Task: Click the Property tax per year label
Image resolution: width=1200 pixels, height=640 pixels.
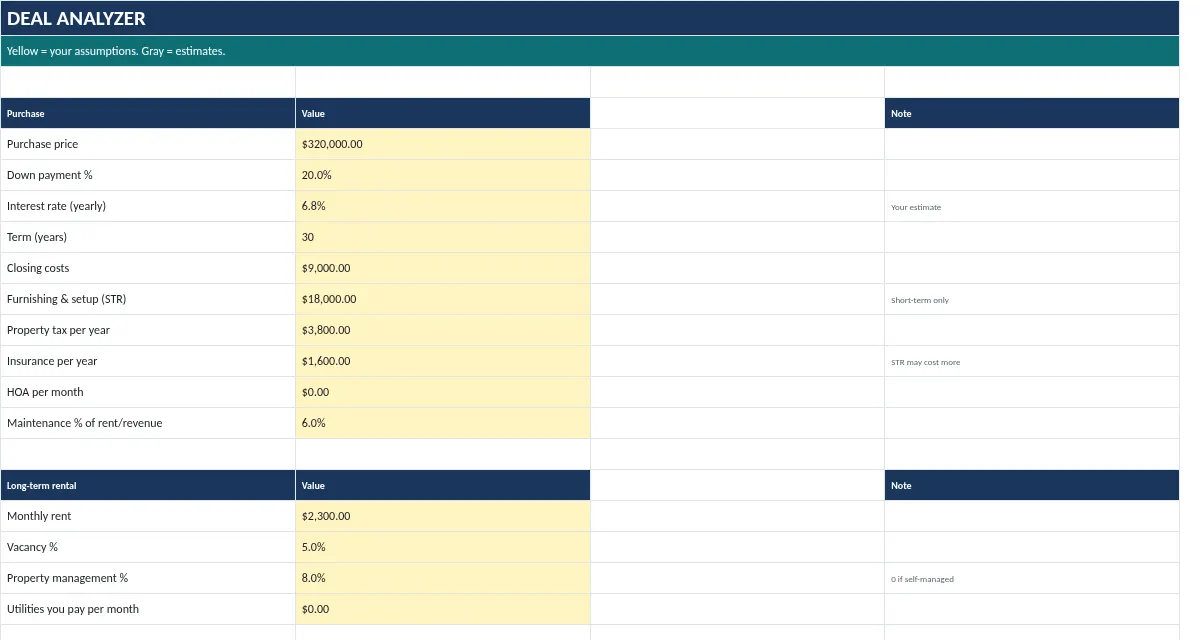Action: [x=148, y=330]
